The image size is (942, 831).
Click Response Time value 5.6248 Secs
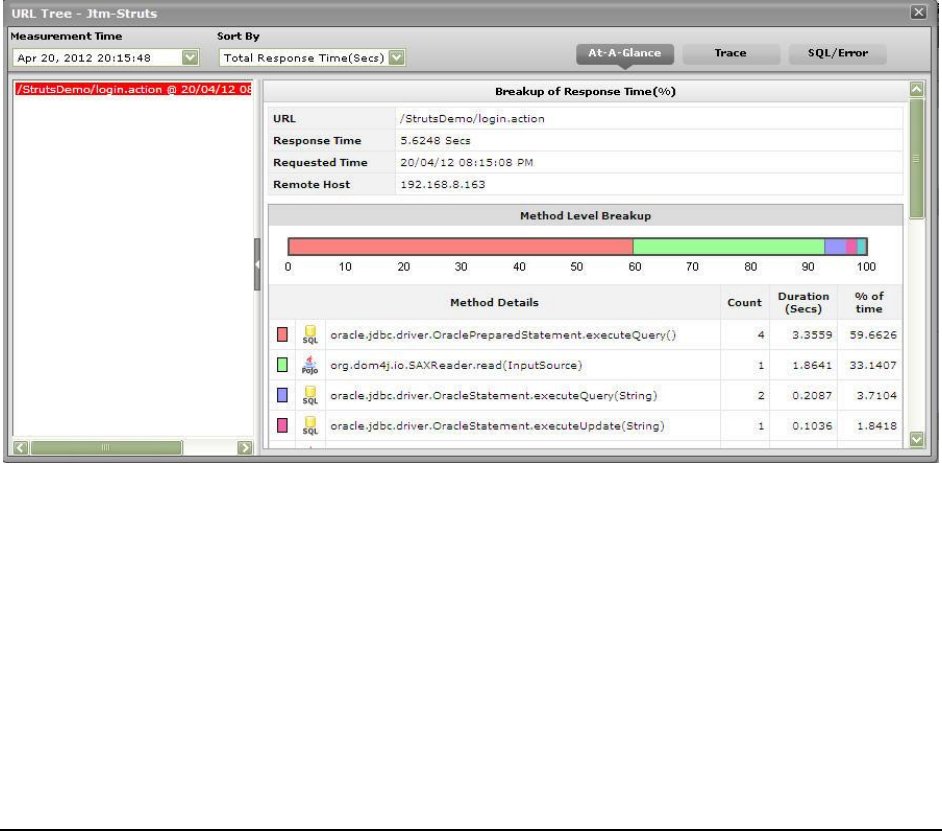click(436, 141)
